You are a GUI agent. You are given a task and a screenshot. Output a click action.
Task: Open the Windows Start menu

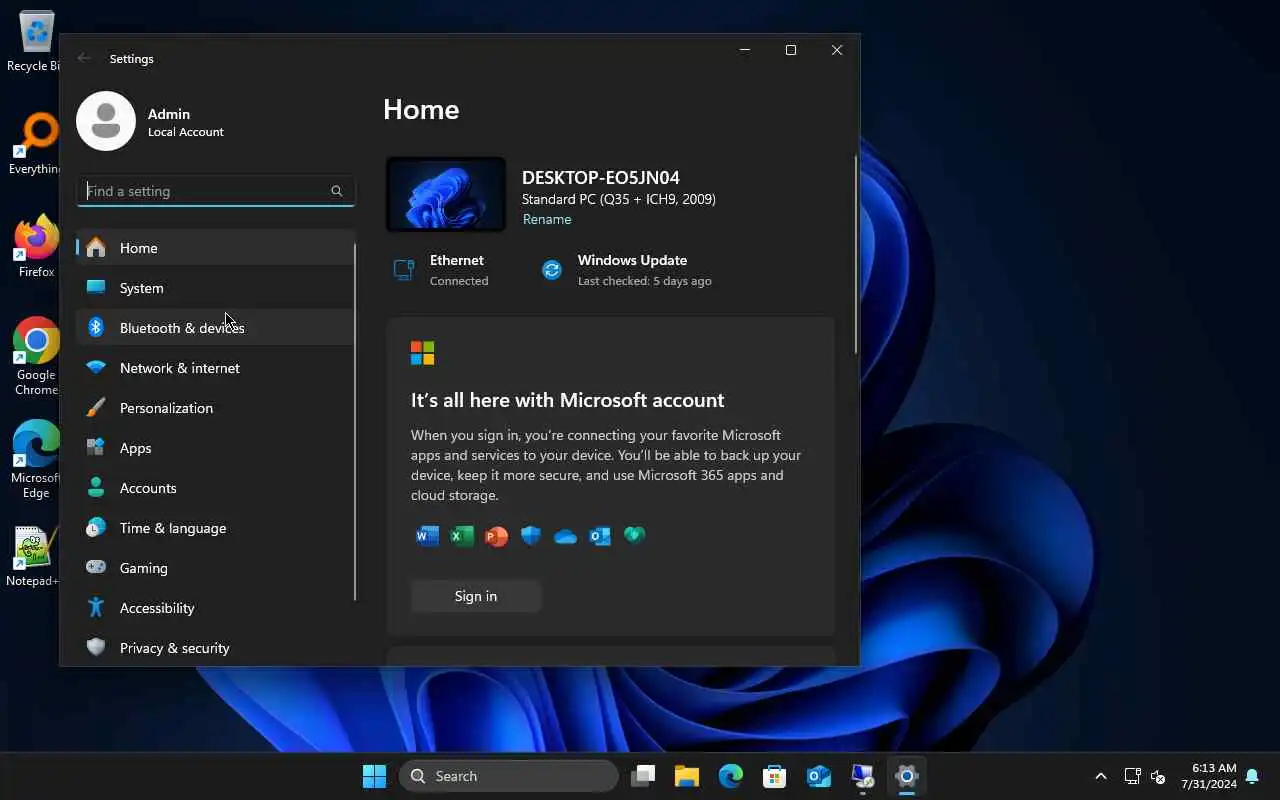coord(375,776)
